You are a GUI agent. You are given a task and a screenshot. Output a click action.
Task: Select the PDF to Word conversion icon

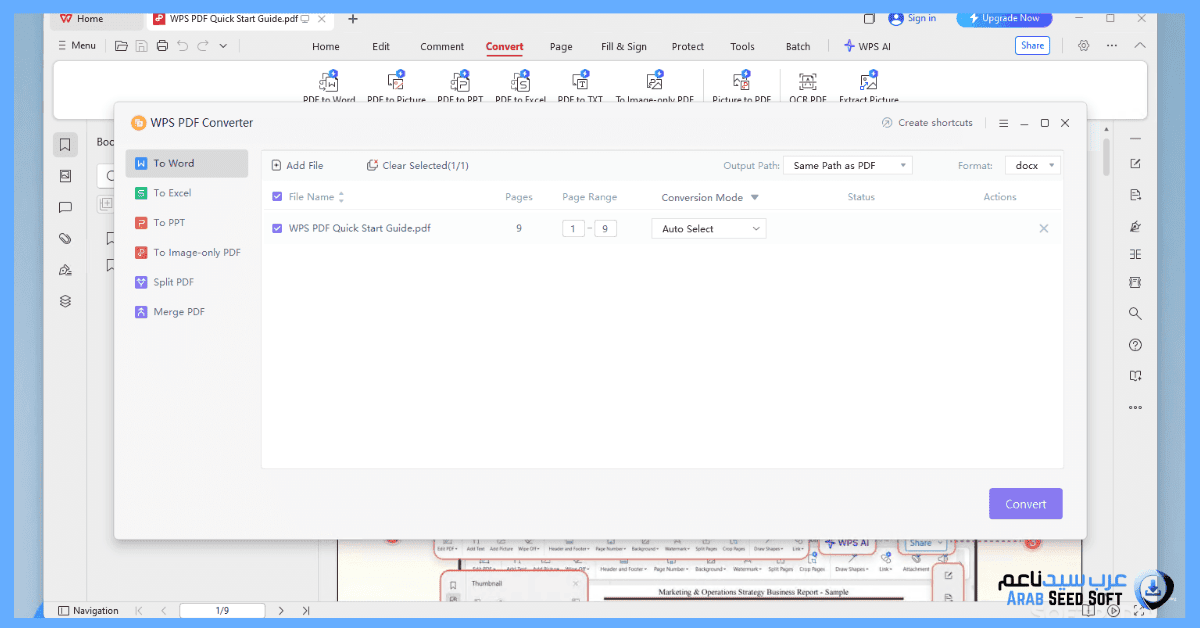point(330,83)
